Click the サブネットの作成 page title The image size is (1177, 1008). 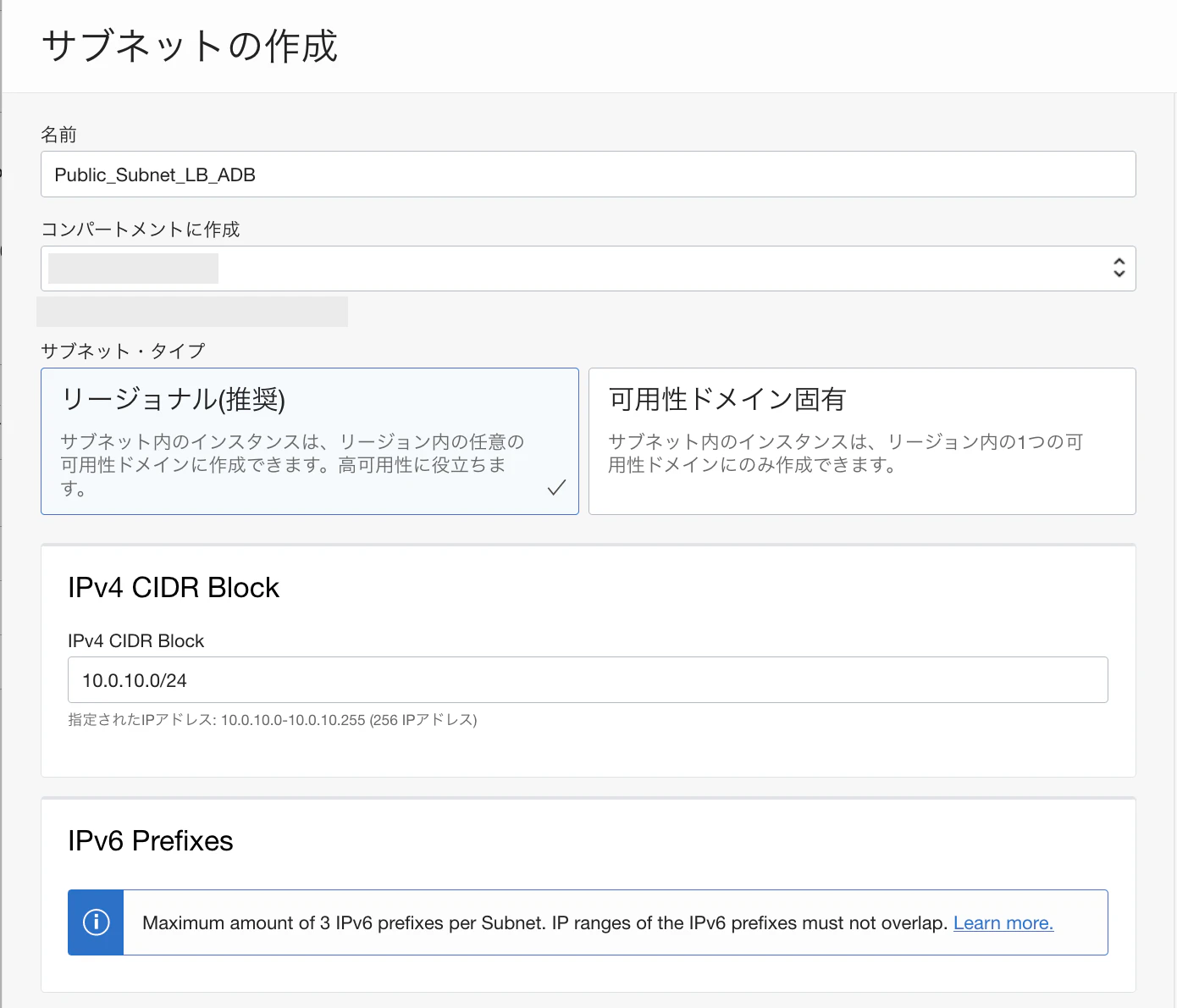tap(190, 46)
